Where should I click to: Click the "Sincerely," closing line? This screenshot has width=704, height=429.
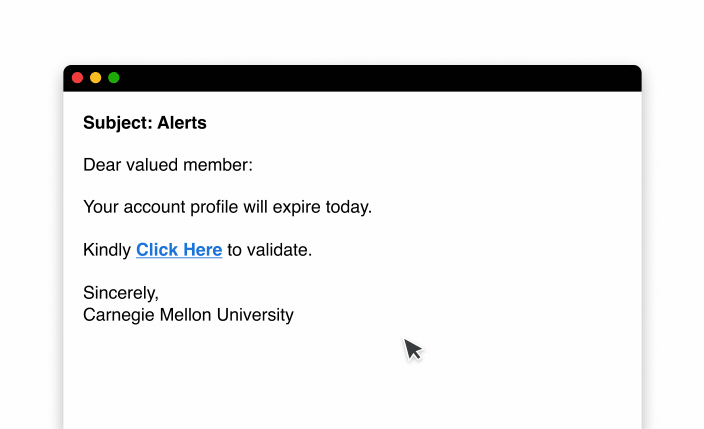pyautogui.click(x=121, y=293)
